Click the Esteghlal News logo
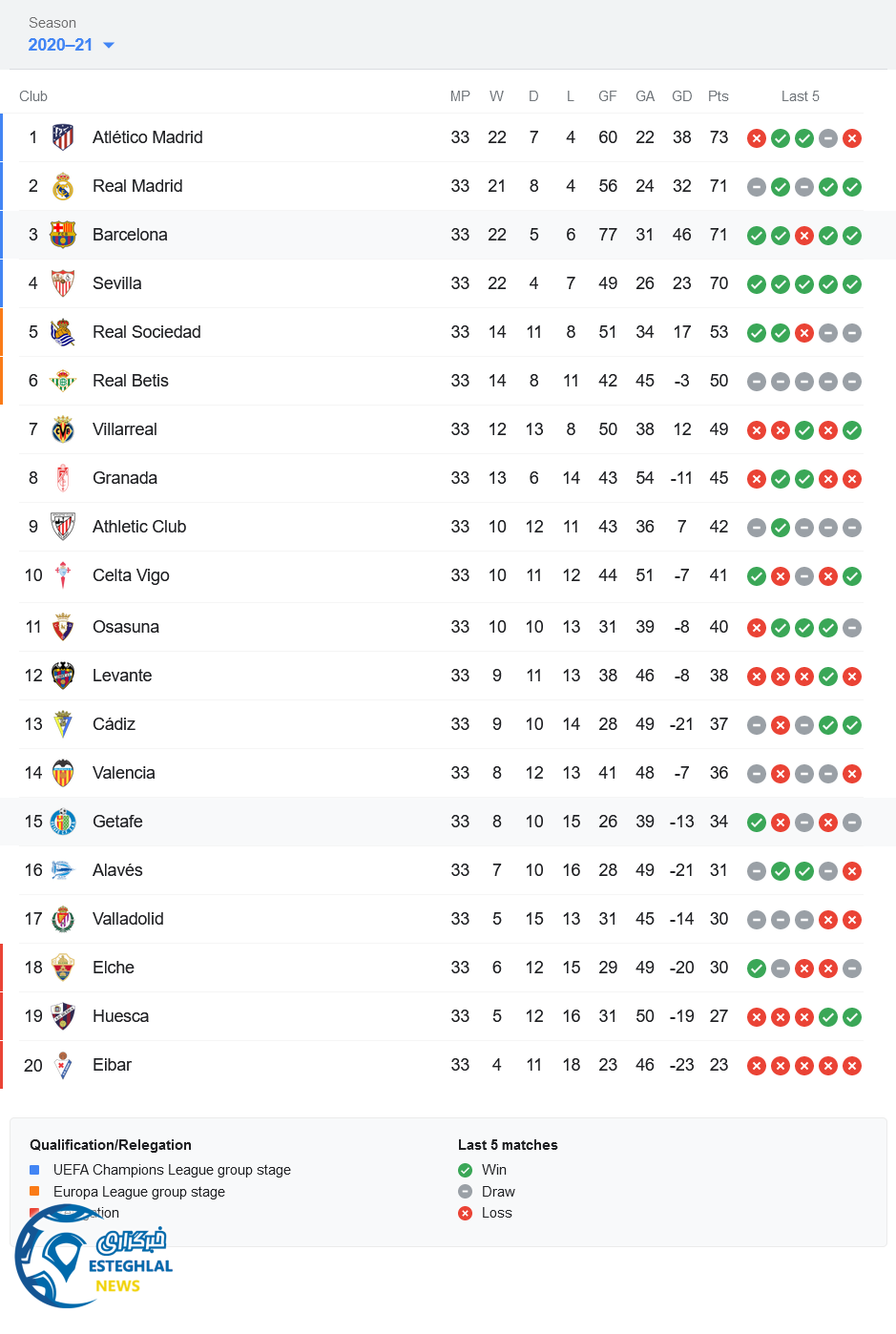The width and height of the screenshot is (896, 1334). point(93,1258)
